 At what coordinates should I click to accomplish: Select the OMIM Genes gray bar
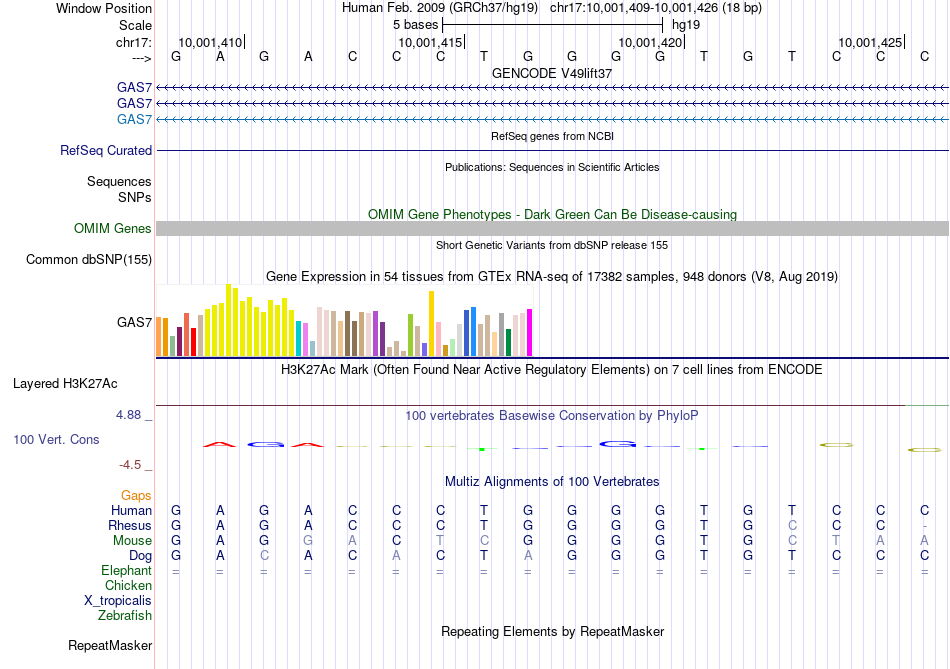coord(552,228)
